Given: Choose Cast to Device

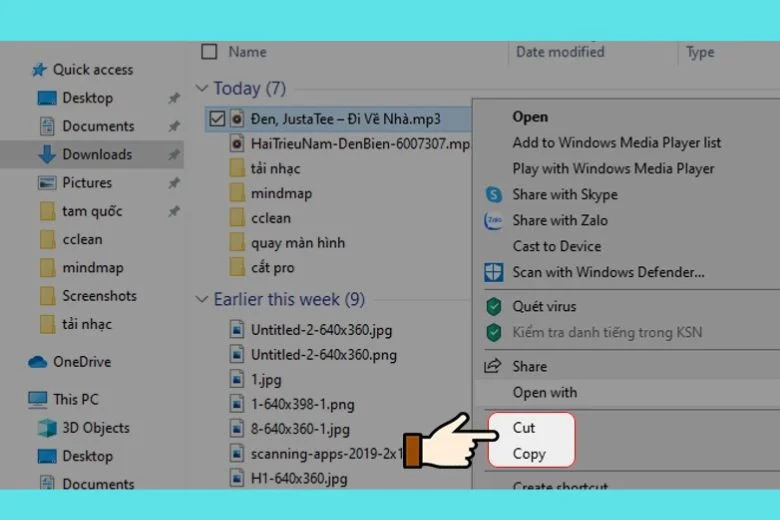Looking at the screenshot, I should [557, 246].
